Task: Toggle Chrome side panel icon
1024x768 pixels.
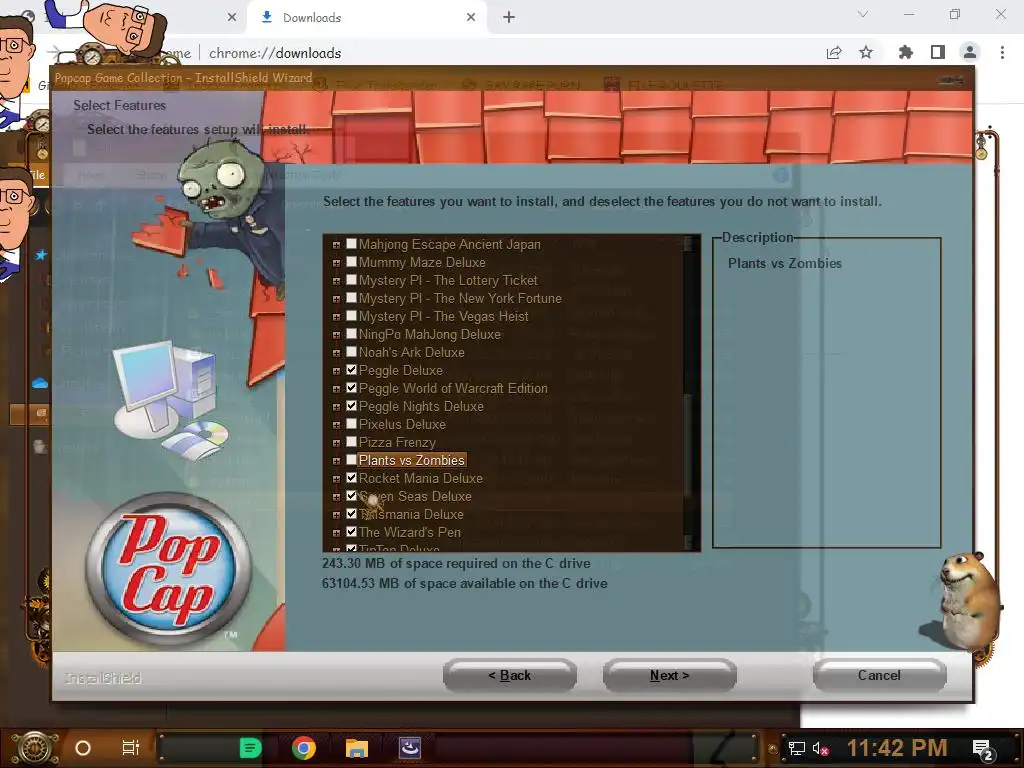Action: [x=938, y=52]
